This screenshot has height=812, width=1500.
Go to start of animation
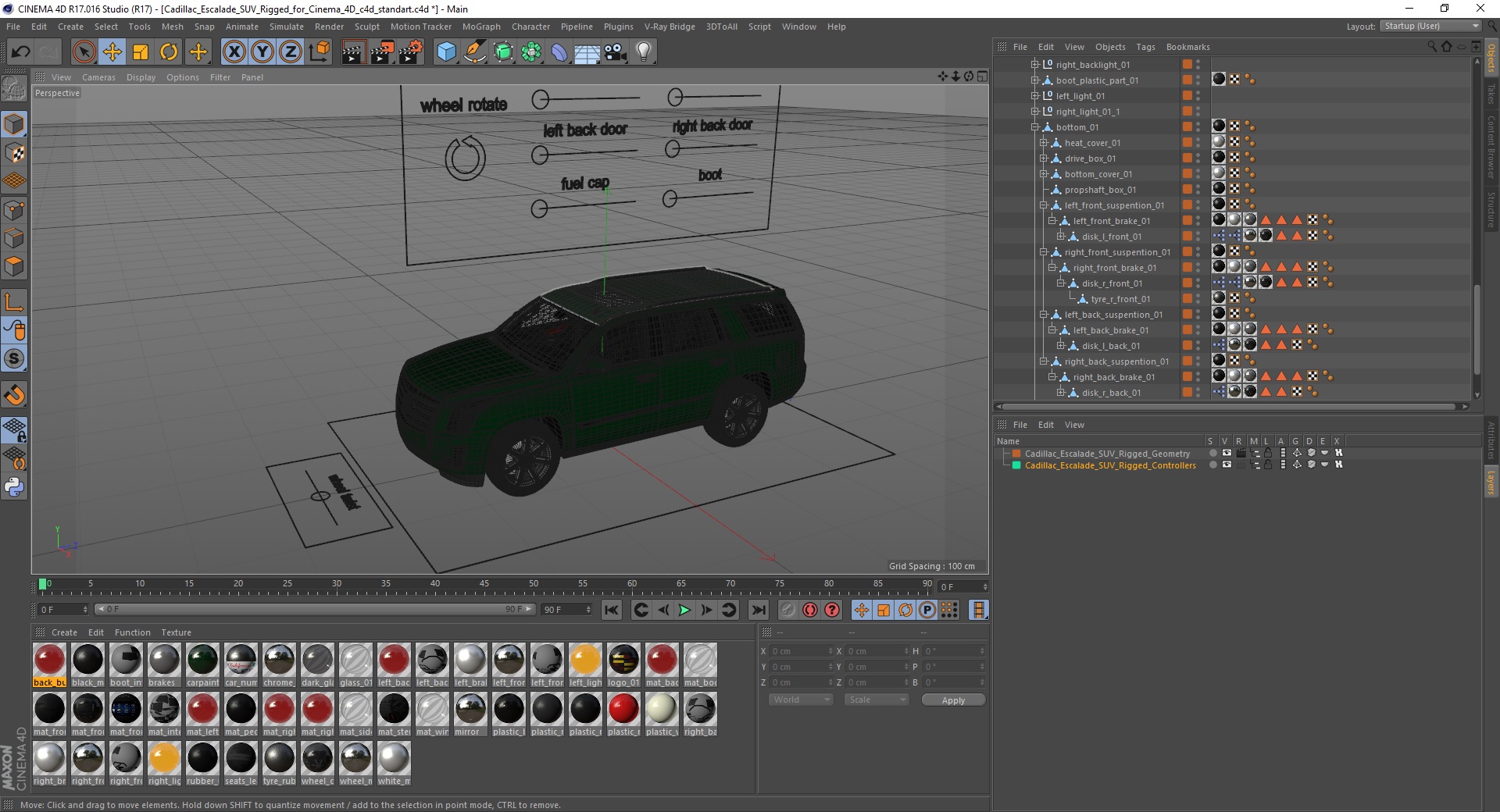(x=612, y=610)
